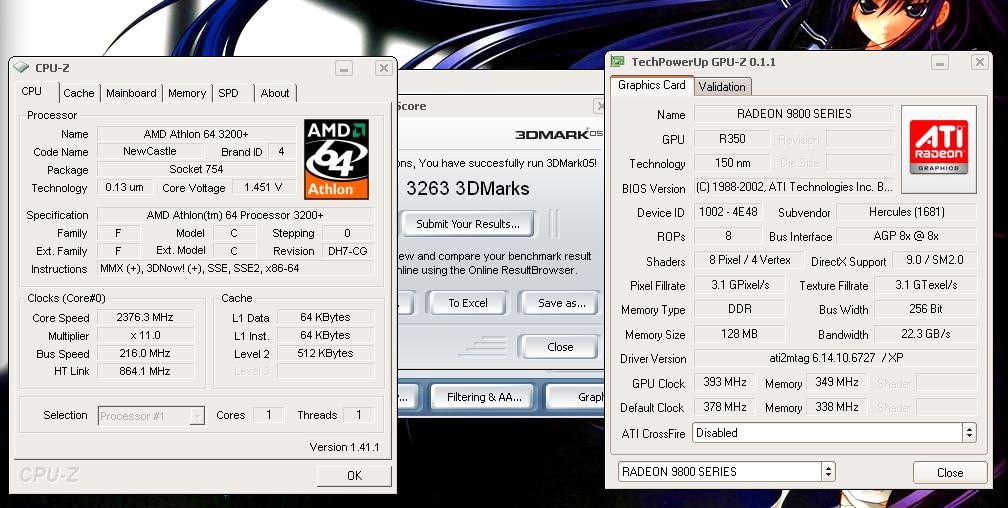Image resolution: width=1008 pixels, height=508 pixels.
Task: Click the Save as... button in 3DMark
Action: pyautogui.click(x=561, y=303)
